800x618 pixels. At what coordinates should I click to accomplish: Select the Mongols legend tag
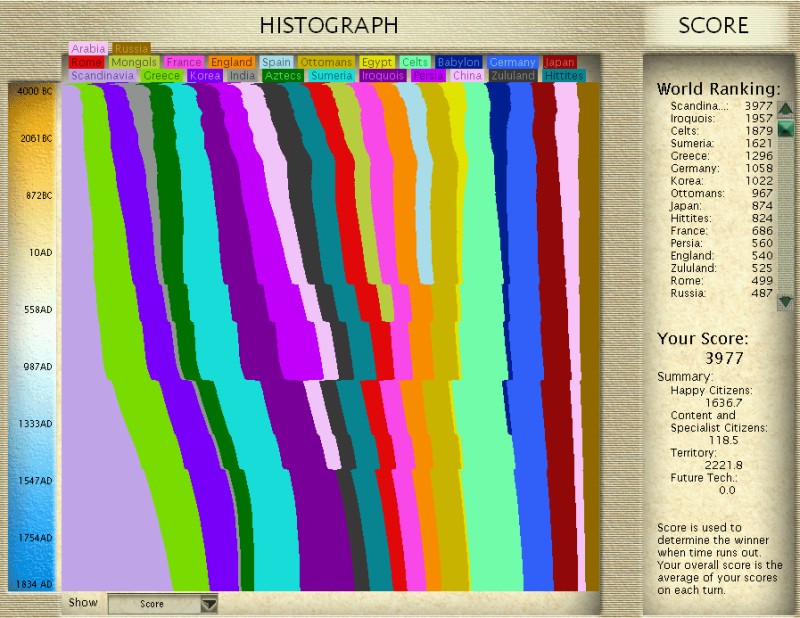pos(134,62)
